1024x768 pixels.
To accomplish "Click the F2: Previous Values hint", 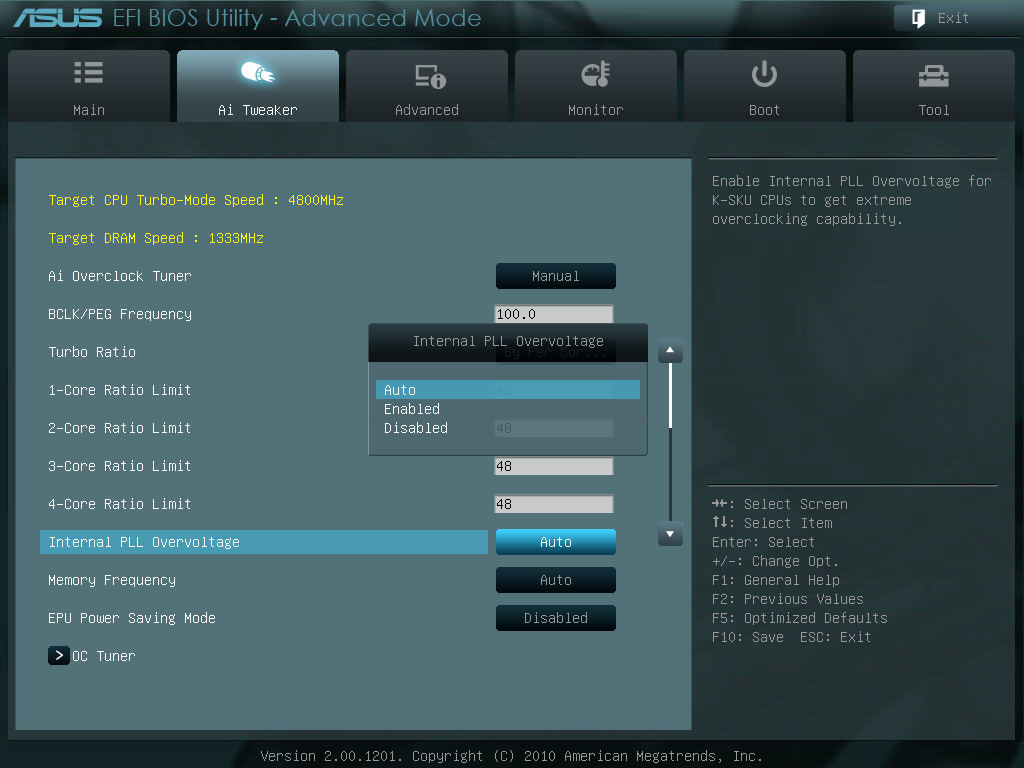I will click(x=788, y=599).
